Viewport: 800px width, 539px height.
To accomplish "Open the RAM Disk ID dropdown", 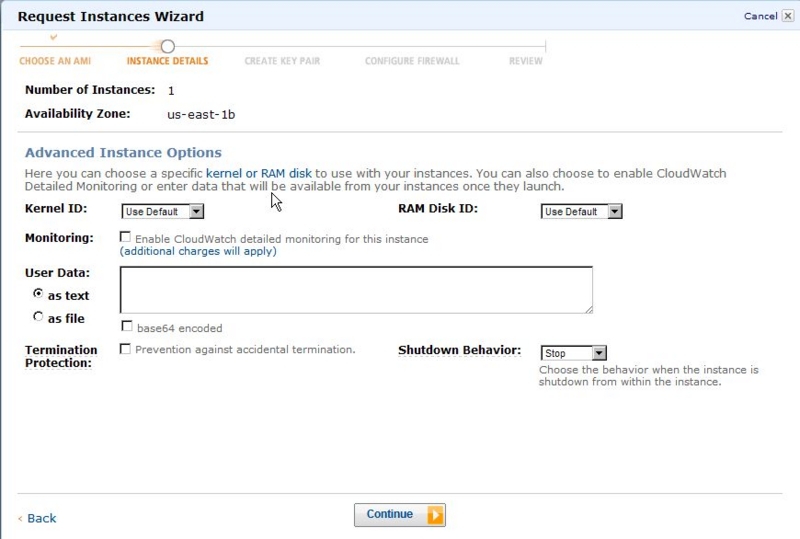I will click(582, 211).
